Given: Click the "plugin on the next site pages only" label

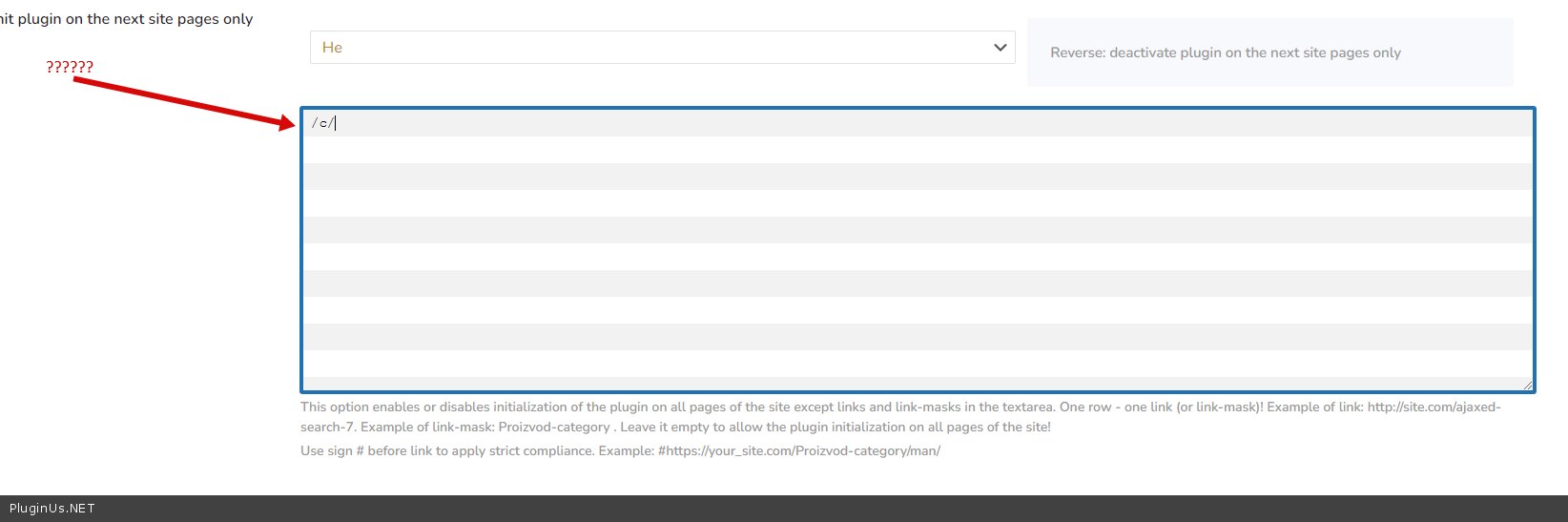Looking at the screenshot, I should pos(134,19).
